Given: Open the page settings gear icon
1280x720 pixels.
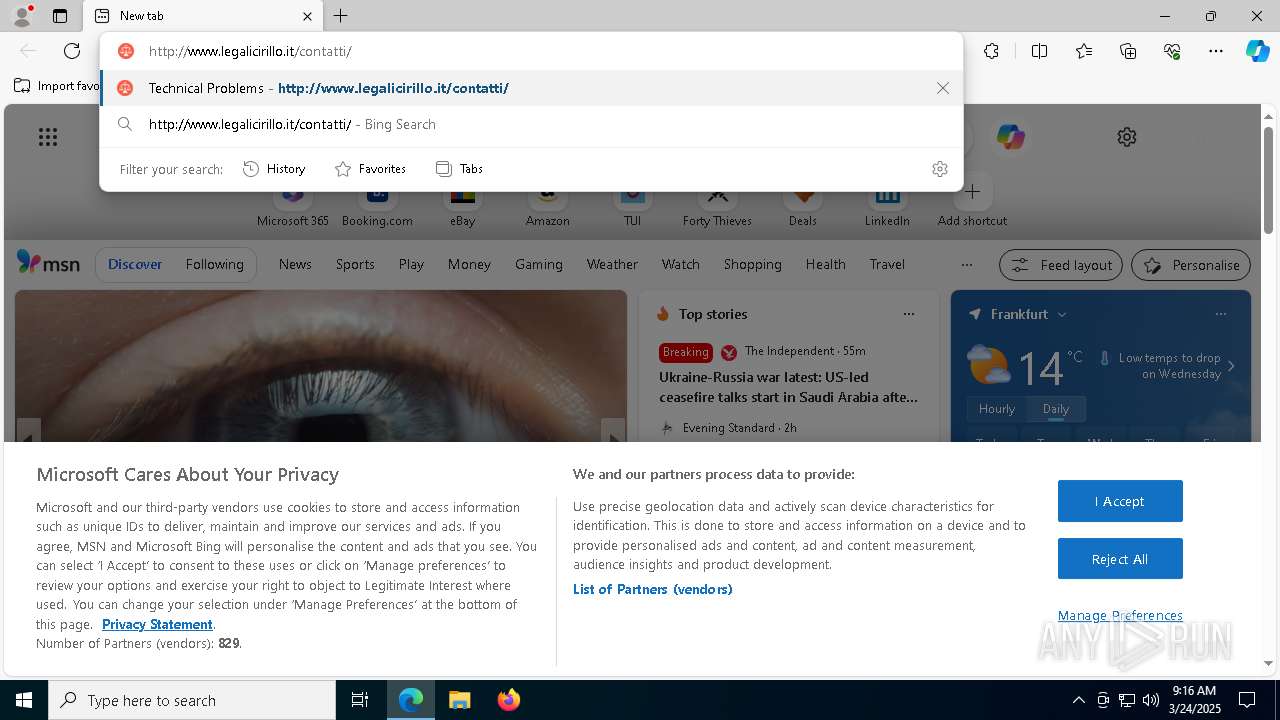Looking at the screenshot, I should tap(1127, 137).
